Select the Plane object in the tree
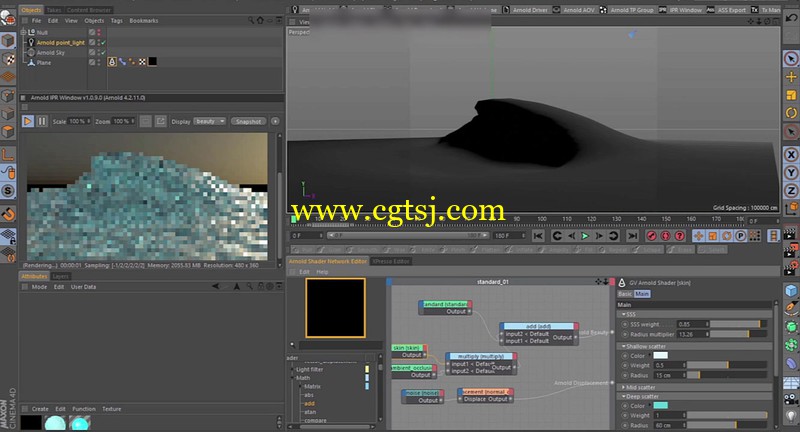This screenshot has height=432, width=800. pos(43,63)
